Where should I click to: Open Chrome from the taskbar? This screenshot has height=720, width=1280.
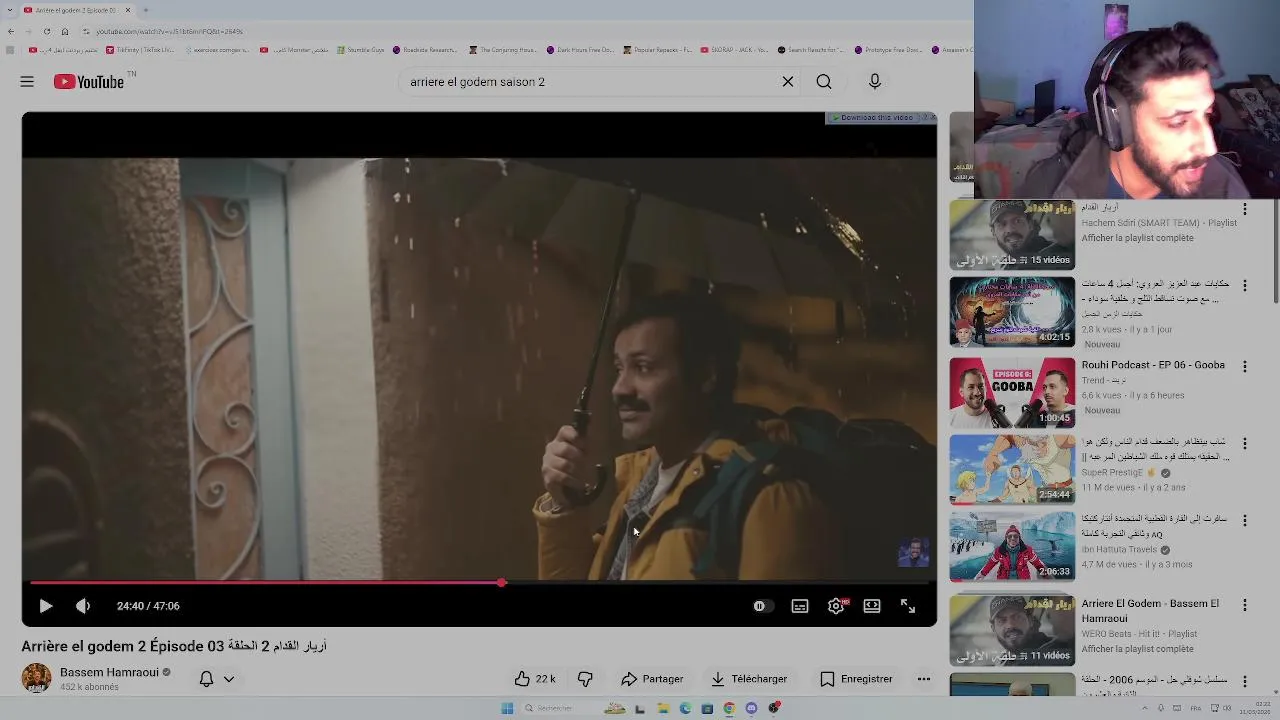point(729,708)
